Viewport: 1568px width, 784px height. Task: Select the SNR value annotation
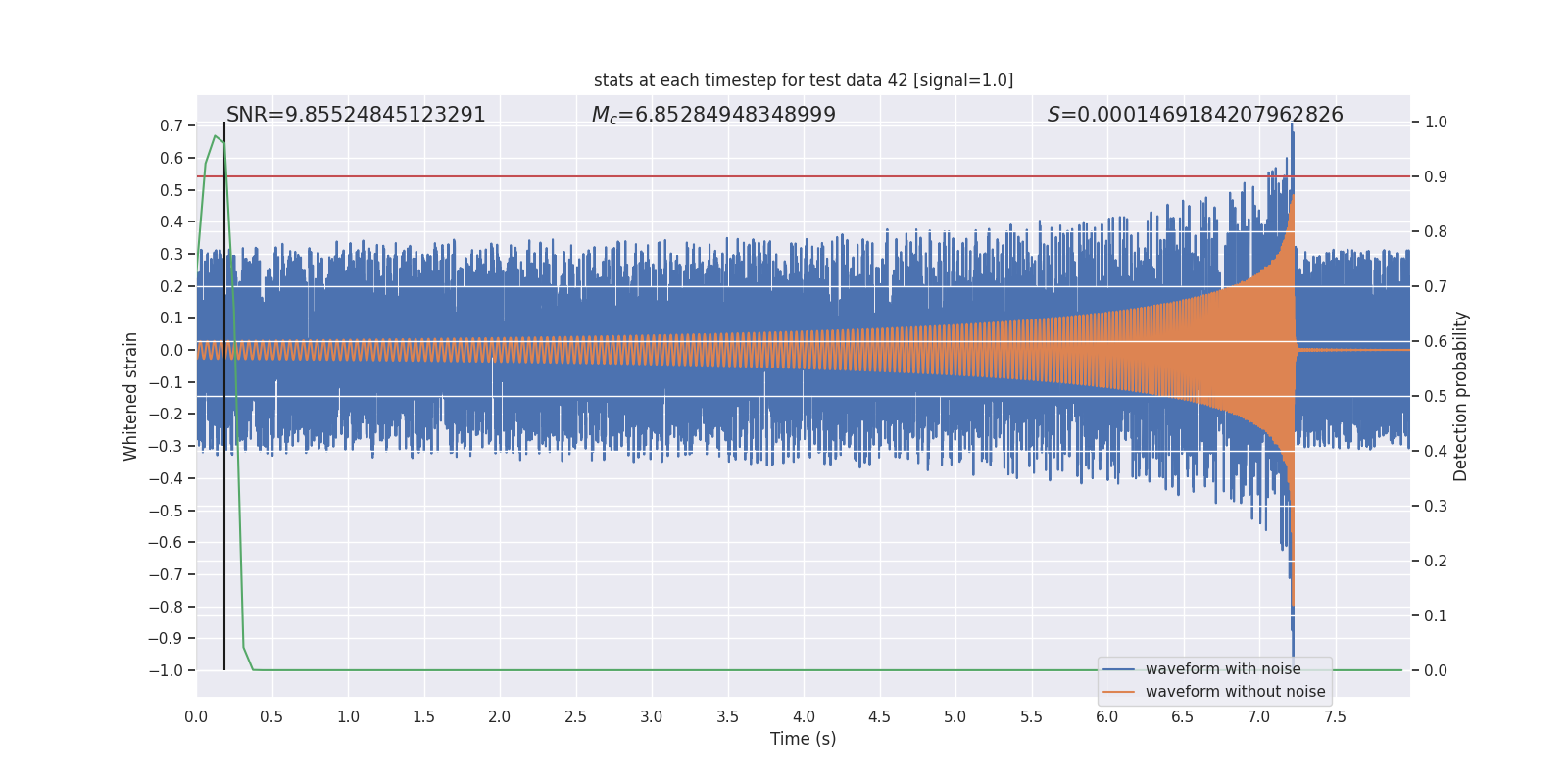(x=356, y=115)
